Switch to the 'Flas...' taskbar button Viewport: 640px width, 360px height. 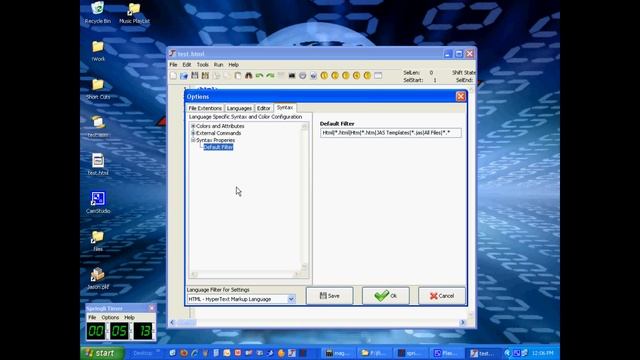point(447,353)
